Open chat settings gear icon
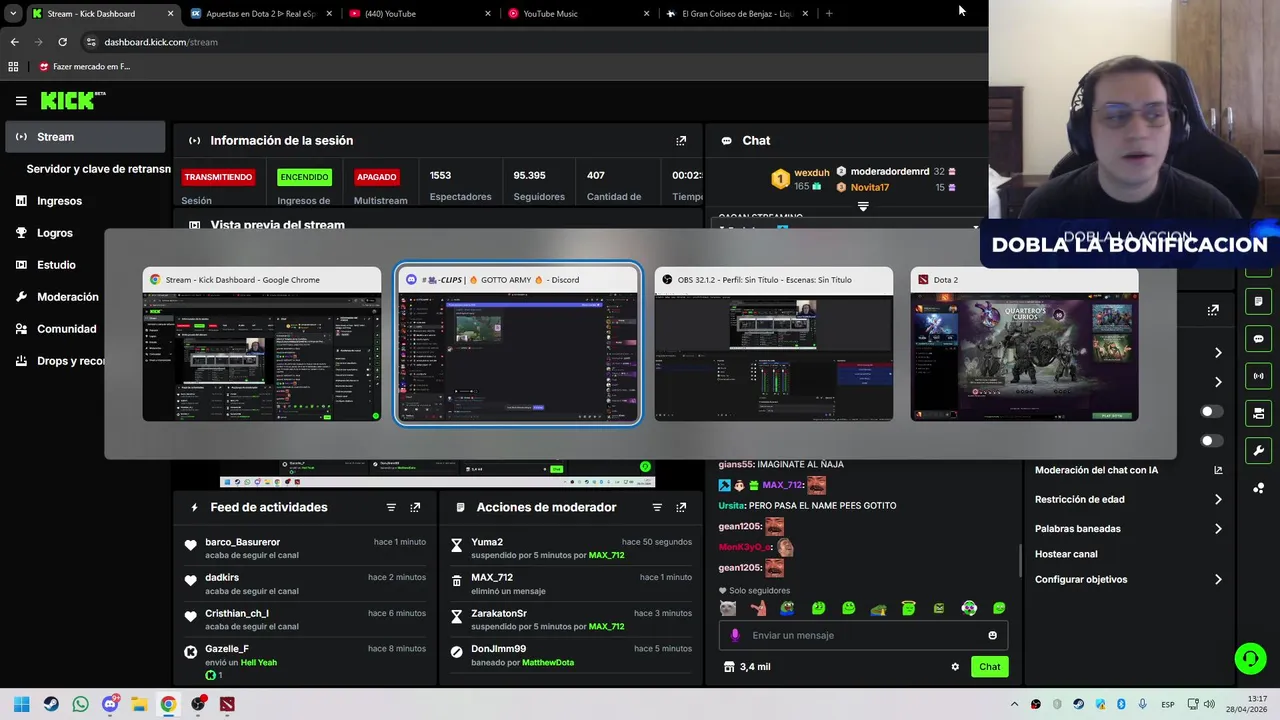 pos(955,667)
